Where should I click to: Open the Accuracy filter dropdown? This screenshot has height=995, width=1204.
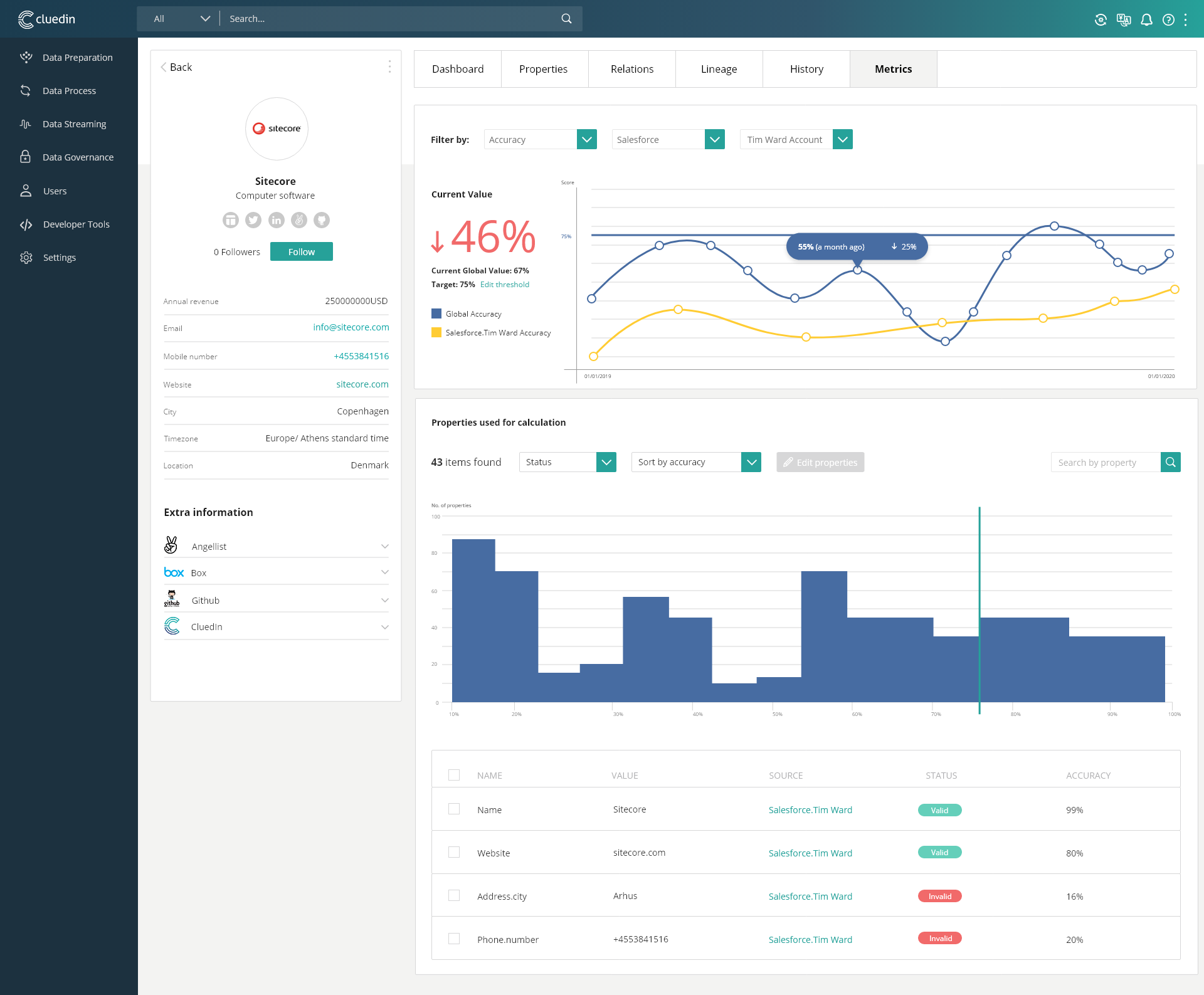tap(540, 139)
